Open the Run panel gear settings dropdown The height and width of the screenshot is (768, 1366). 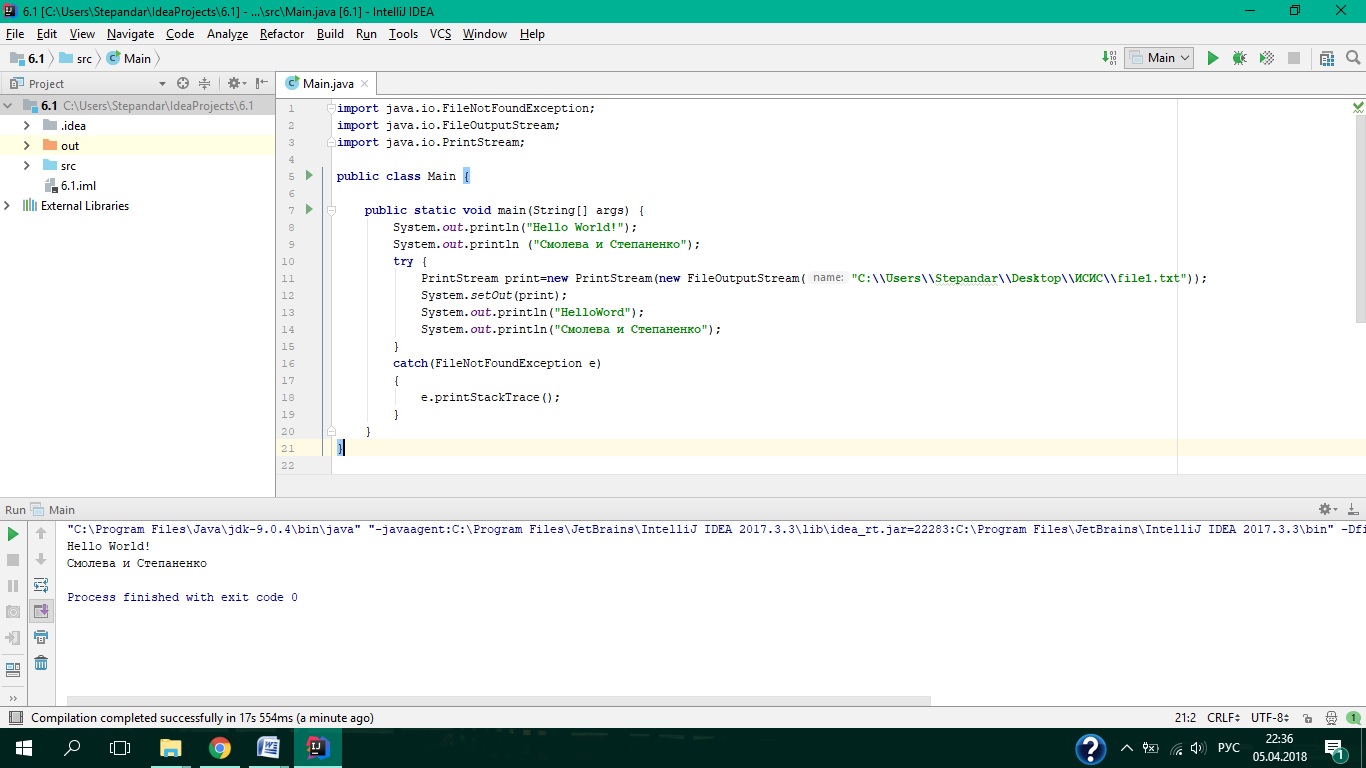[x=1327, y=509]
